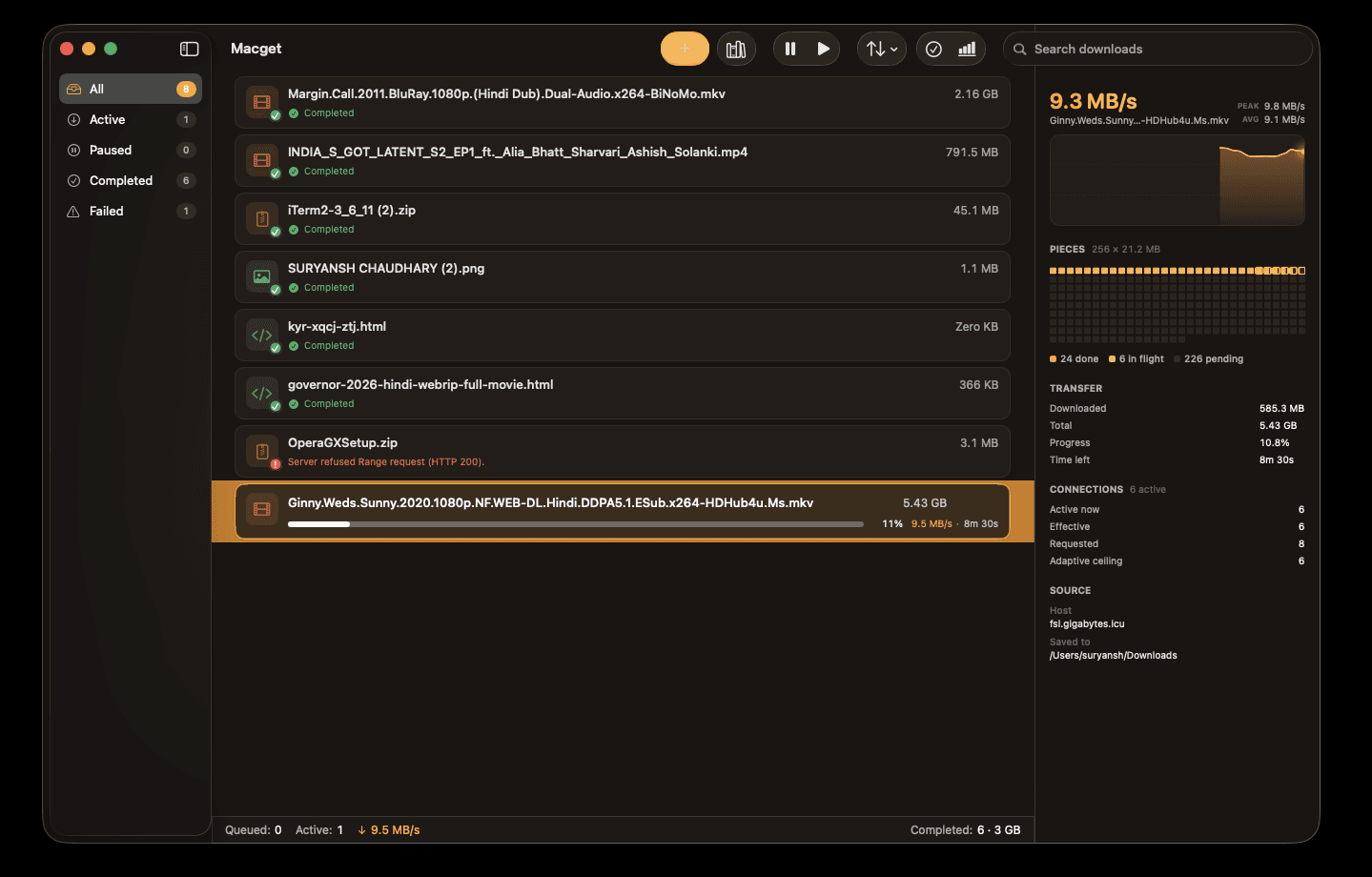The image size is (1372, 877).
Task: Click the Server refused Range request error text
Action: [386, 461]
